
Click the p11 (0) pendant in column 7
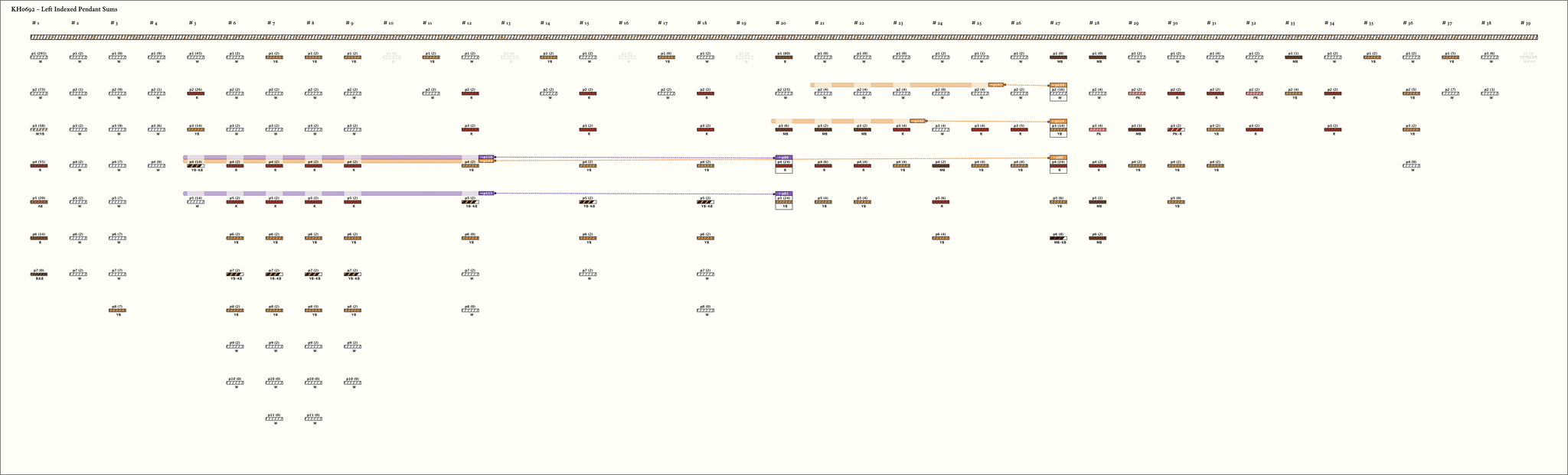[x=274, y=418]
